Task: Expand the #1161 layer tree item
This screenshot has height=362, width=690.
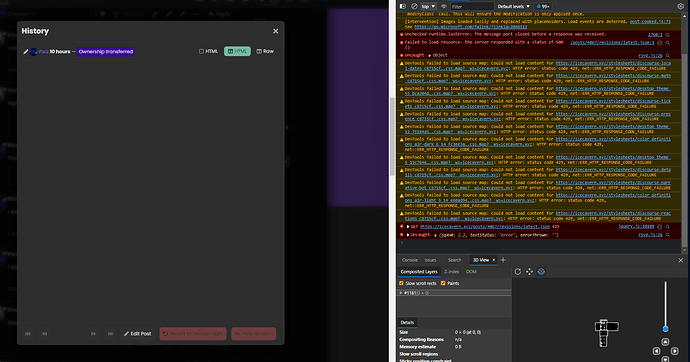Action: [x=400, y=293]
